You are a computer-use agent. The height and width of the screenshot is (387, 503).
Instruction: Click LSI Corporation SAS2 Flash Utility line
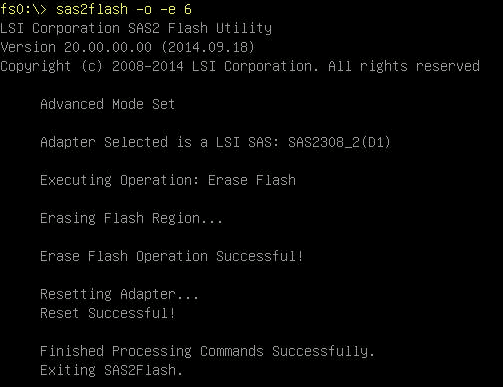pos(136,28)
